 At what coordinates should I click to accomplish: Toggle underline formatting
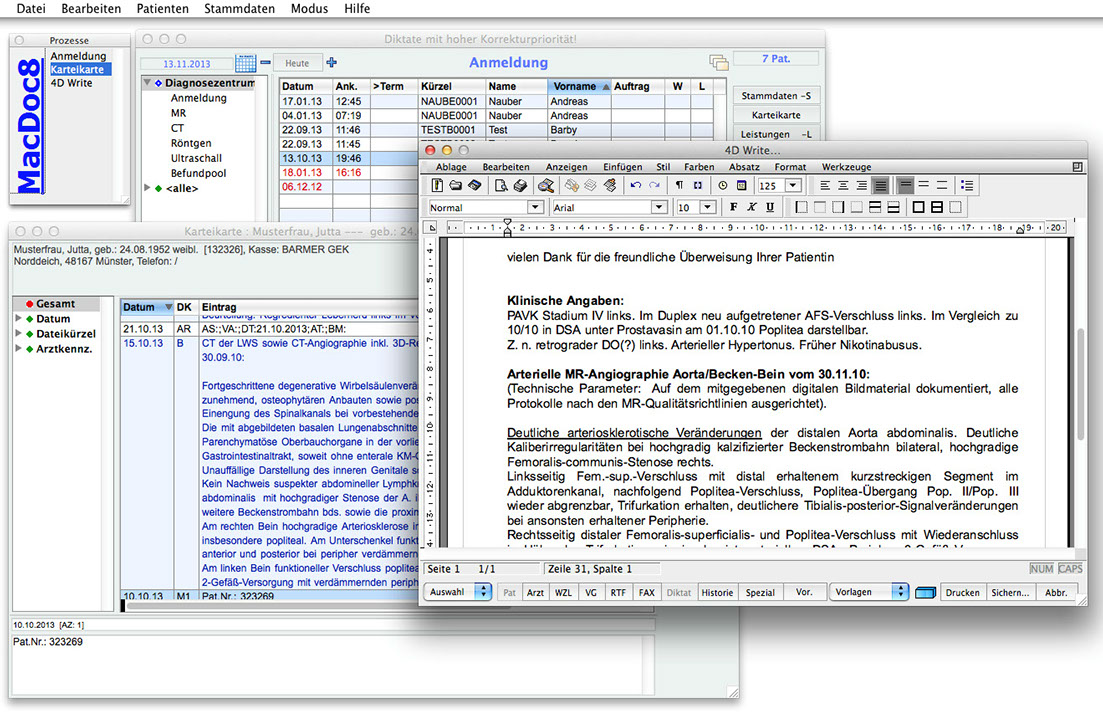click(x=769, y=207)
